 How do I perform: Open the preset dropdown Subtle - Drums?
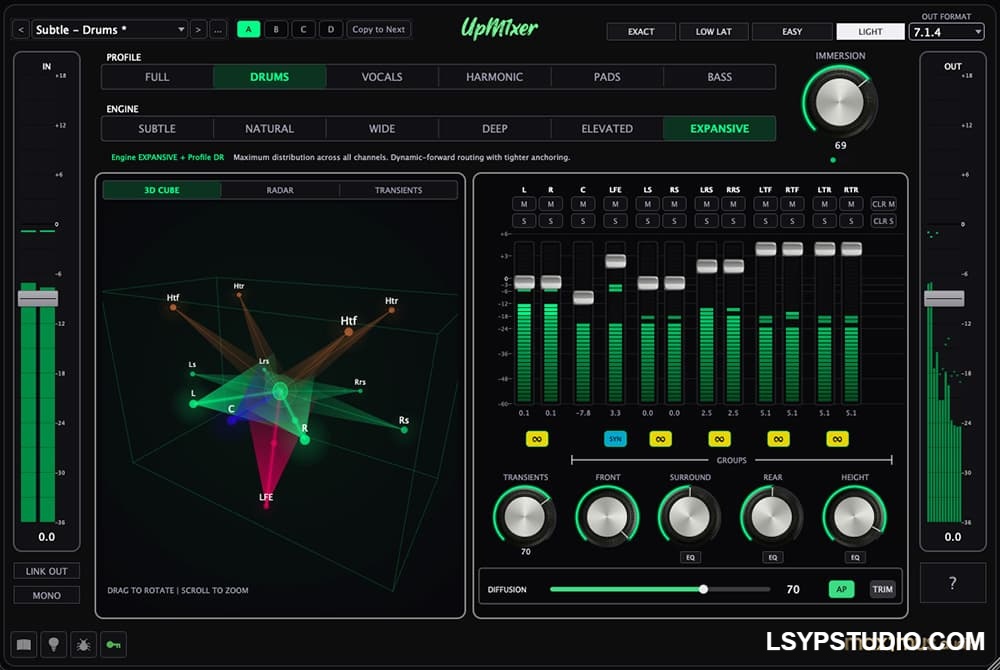tap(109, 29)
